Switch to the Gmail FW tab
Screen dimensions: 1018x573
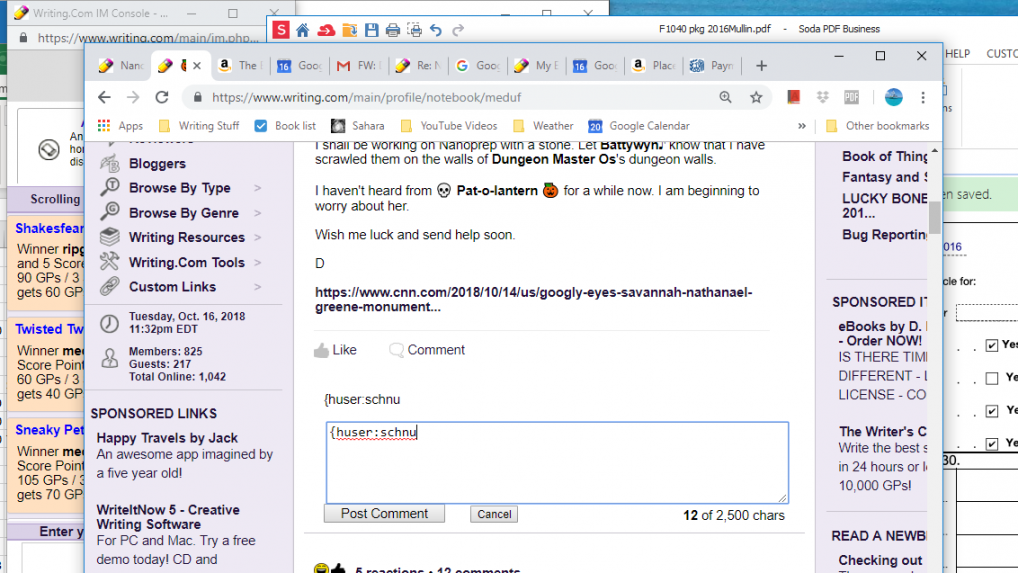click(x=356, y=66)
